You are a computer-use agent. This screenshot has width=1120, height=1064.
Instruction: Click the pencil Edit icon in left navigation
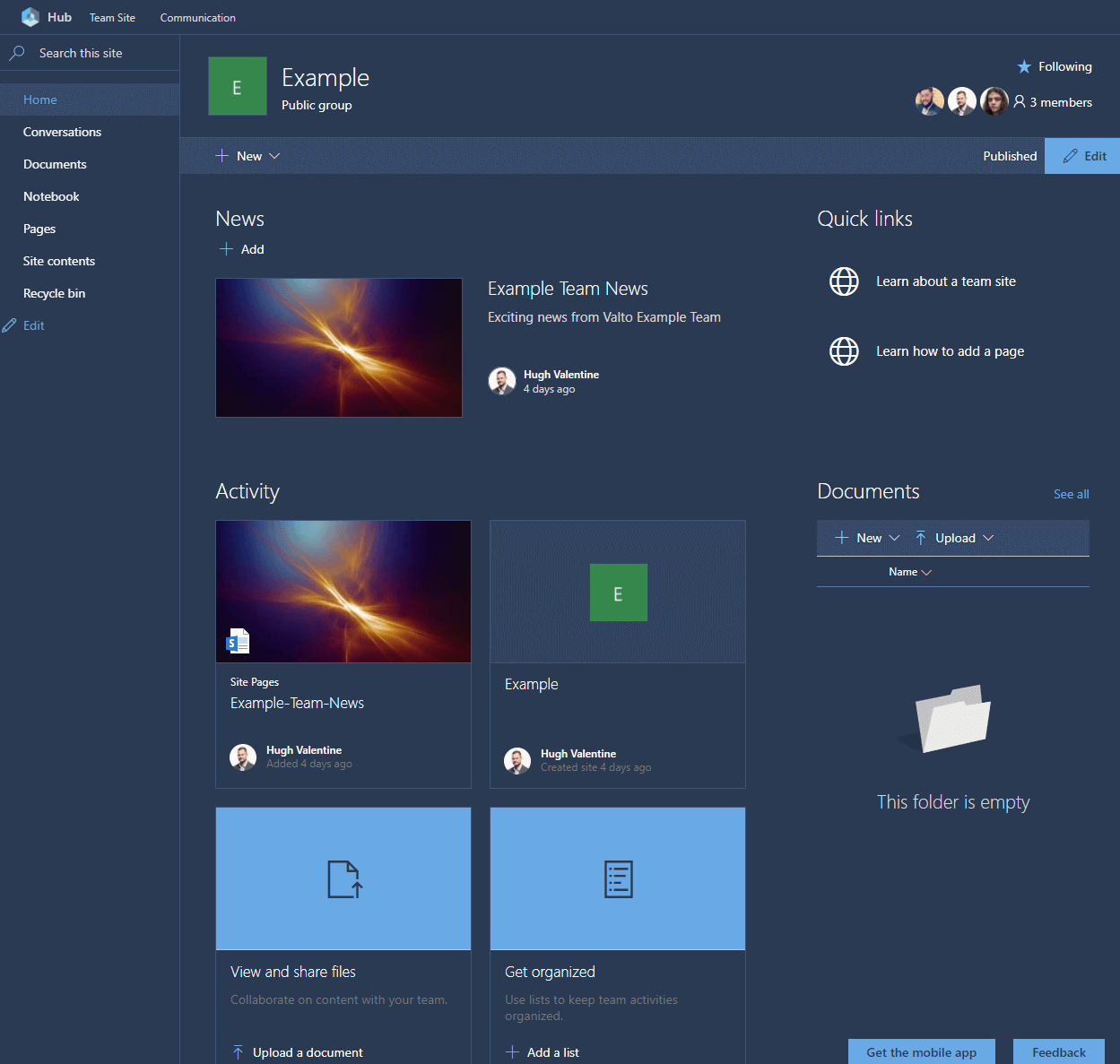(x=10, y=325)
